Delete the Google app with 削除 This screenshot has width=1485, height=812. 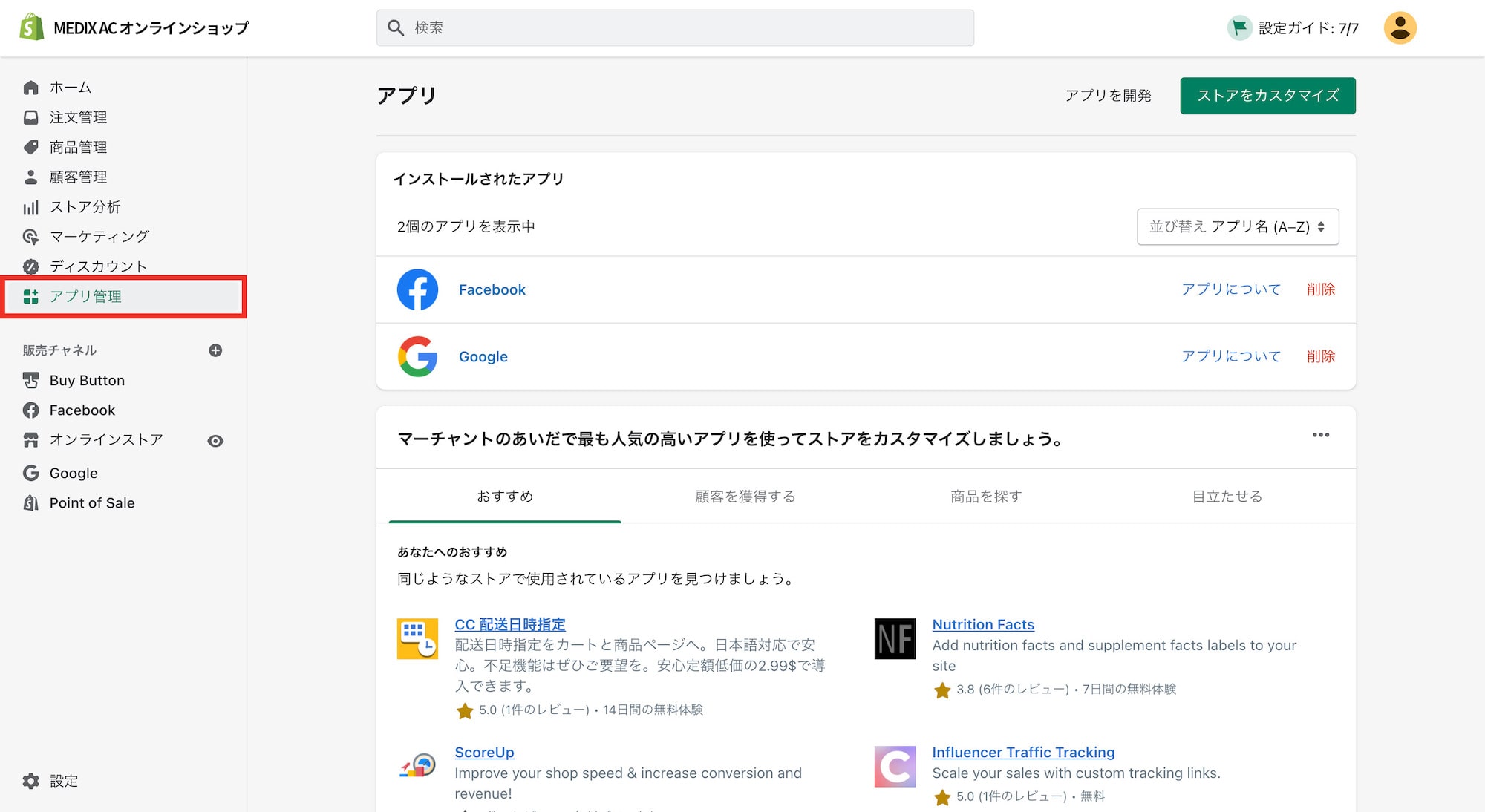tap(1321, 356)
